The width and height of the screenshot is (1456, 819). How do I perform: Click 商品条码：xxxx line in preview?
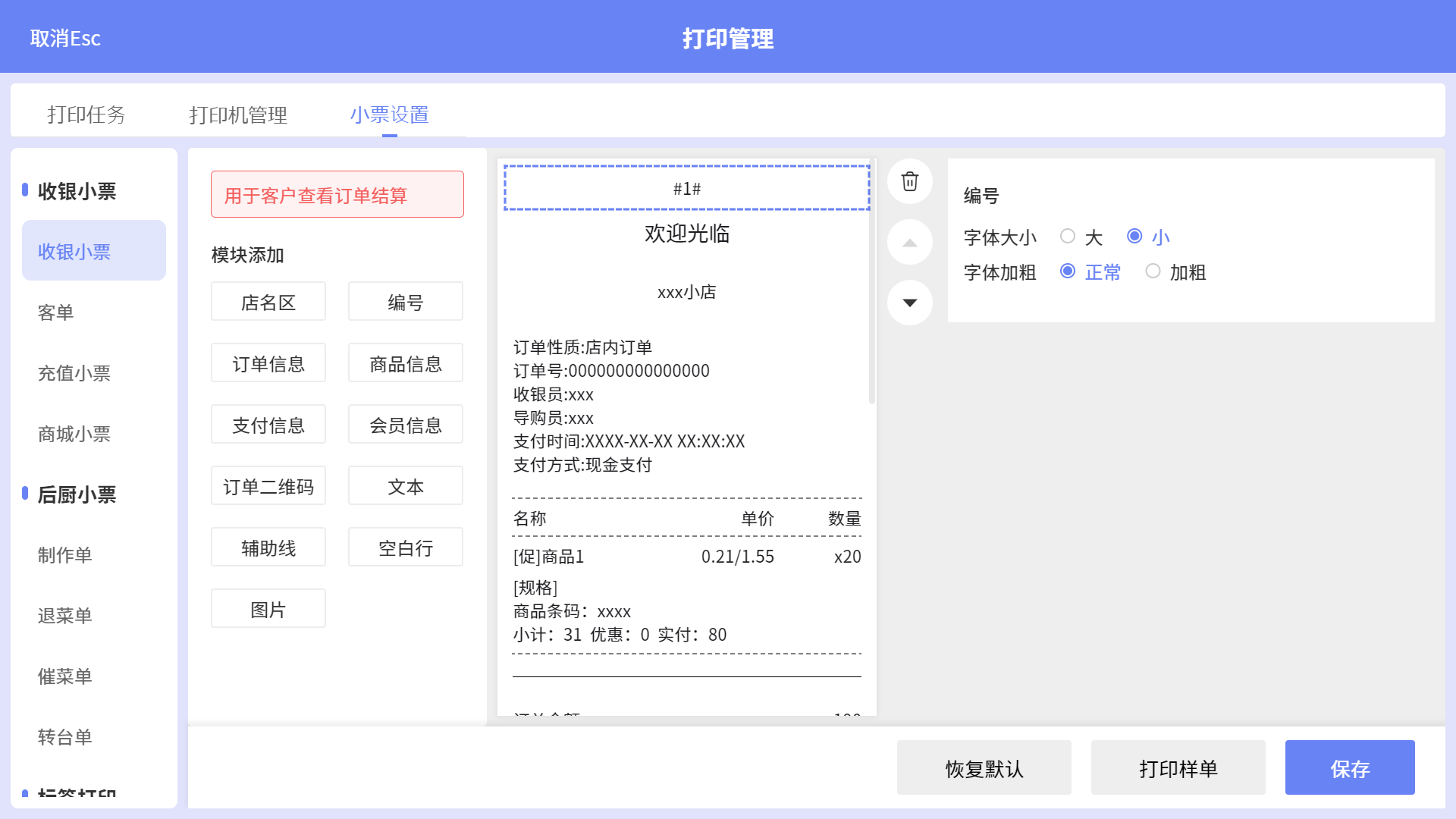(x=572, y=611)
